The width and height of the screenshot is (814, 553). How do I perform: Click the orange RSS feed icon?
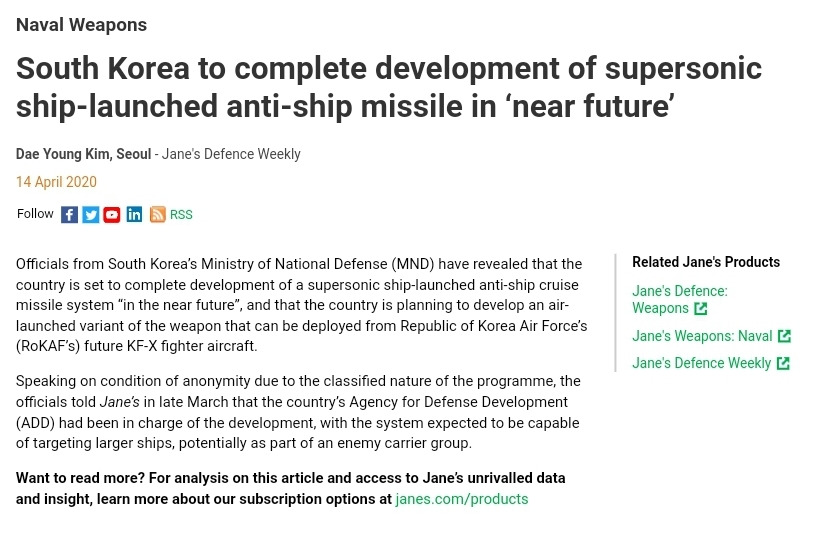tap(157, 214)
